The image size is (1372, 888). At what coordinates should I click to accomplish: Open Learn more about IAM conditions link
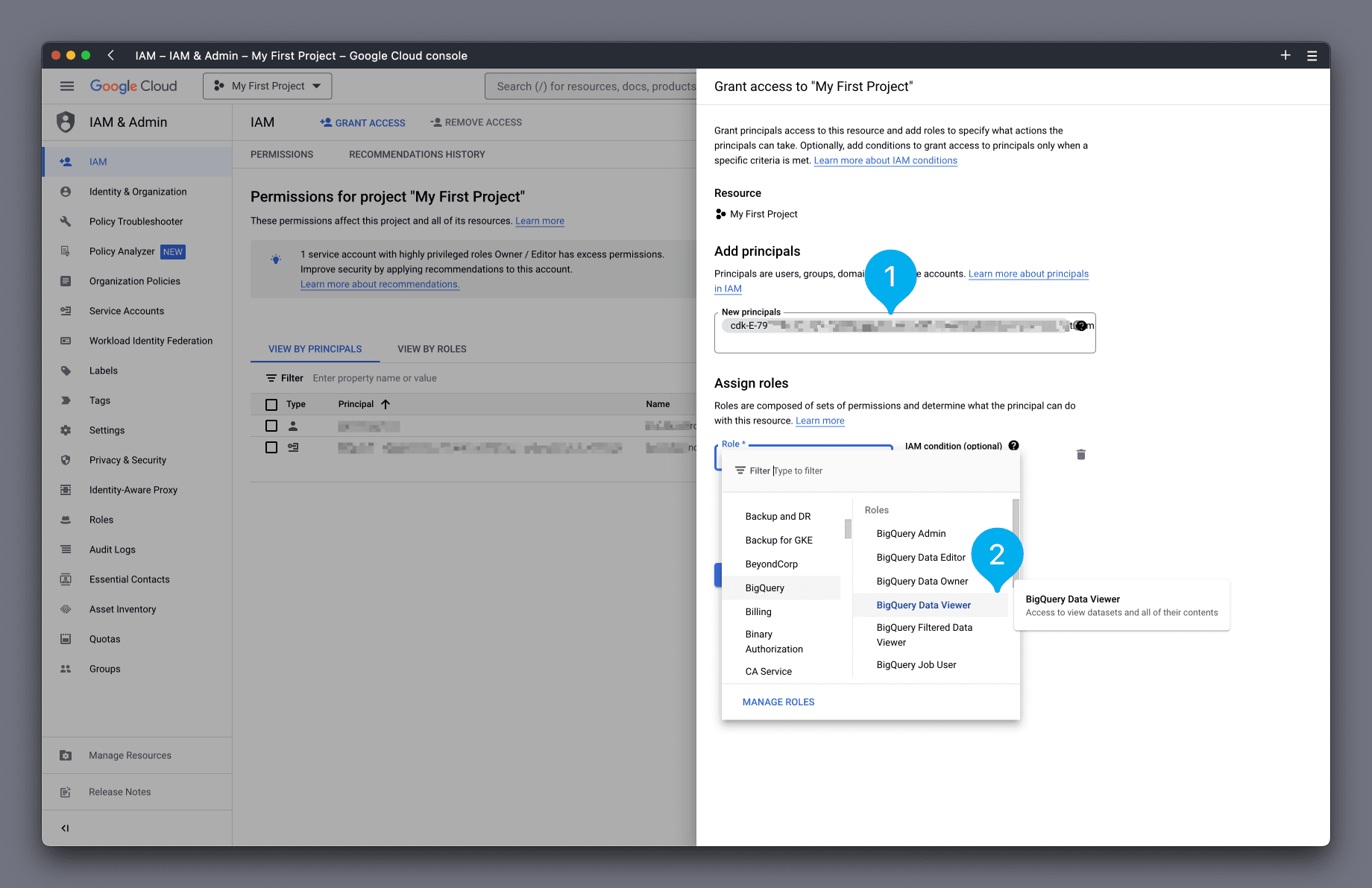pos(885,161)
